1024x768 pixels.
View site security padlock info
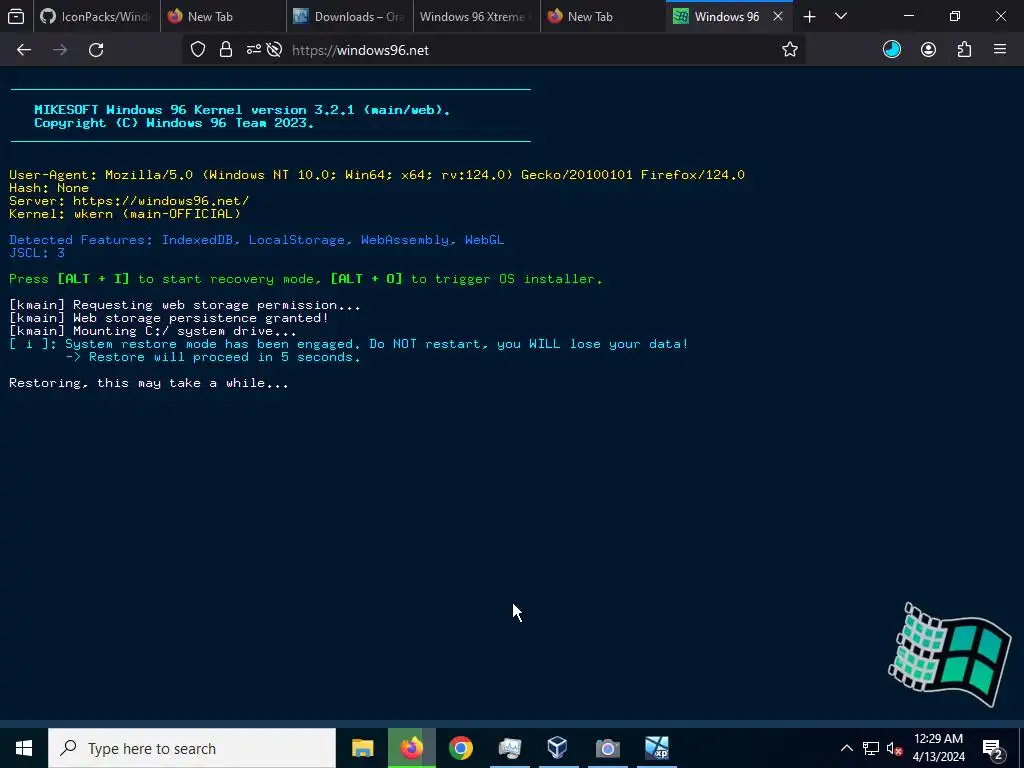pos(226,50)
